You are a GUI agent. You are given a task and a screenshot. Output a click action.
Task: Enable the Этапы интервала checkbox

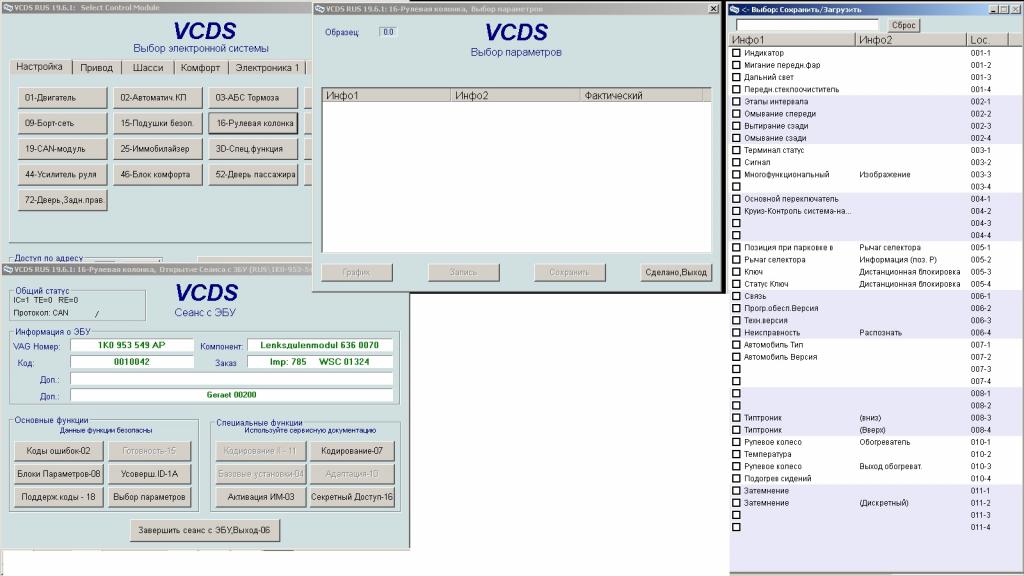click(736, 102)
